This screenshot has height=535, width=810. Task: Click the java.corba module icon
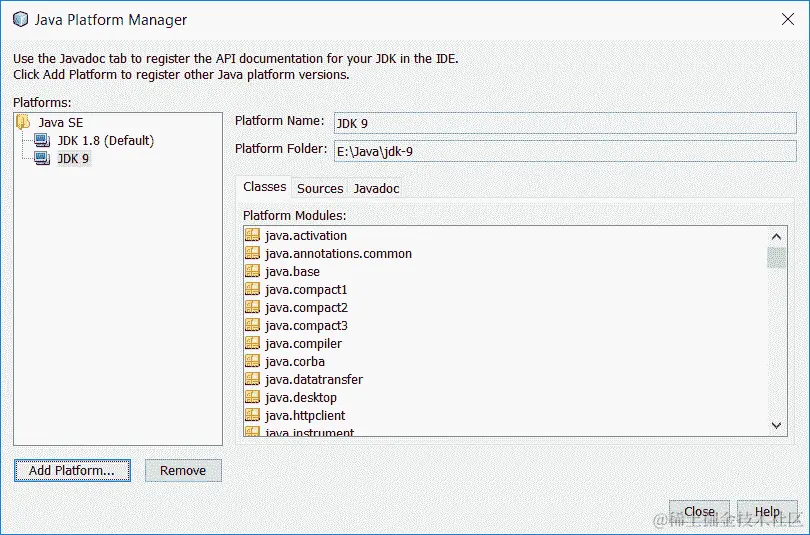[252, 361]
